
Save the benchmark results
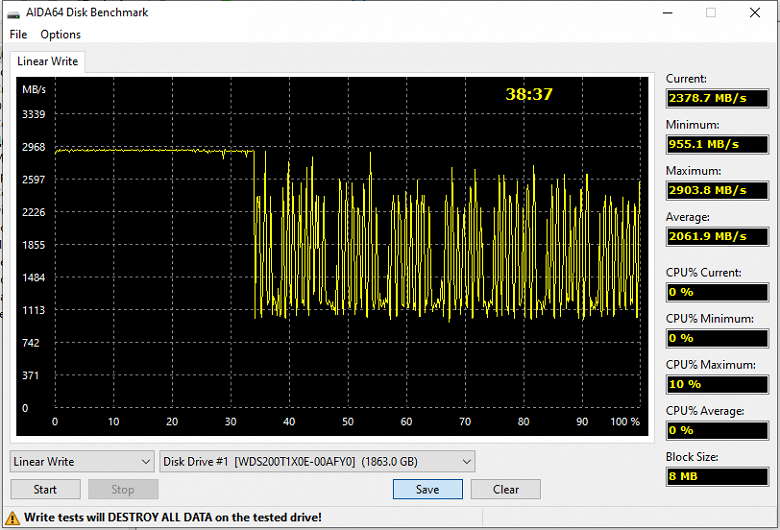pyautogui.click(x=427, y=489)
